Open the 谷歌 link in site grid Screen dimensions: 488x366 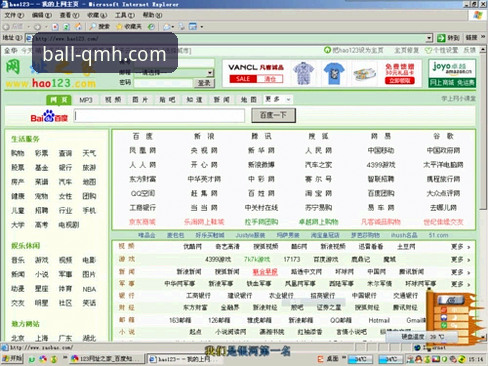coord(443,136)
